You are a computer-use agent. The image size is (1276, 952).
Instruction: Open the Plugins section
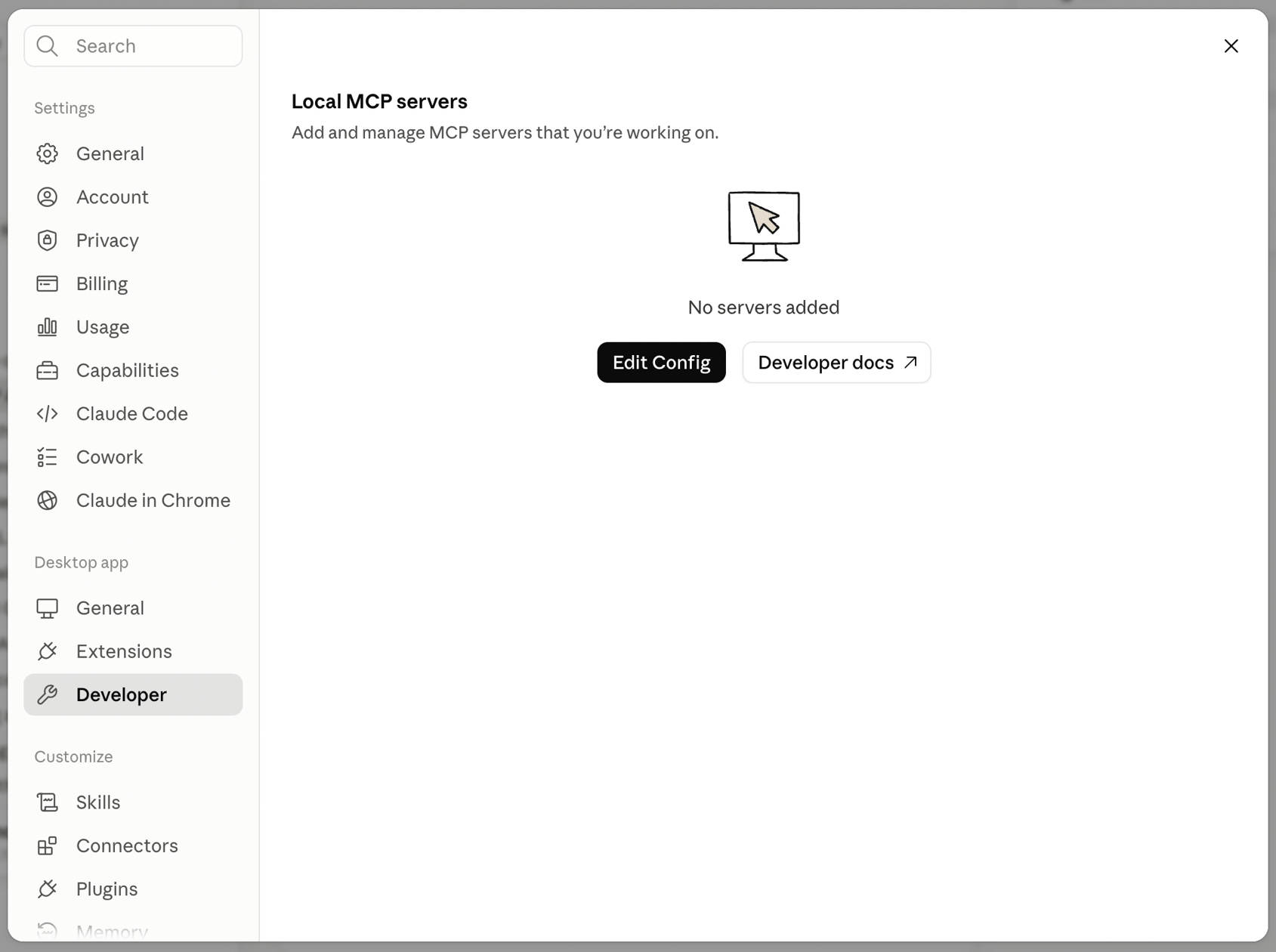point(133,889)
